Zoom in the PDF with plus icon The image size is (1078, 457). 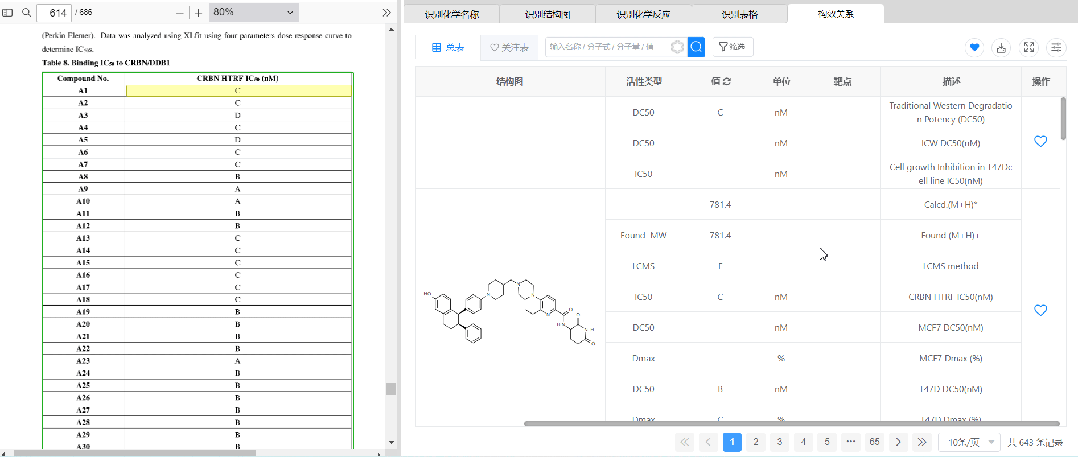click(x=199, y=12)
